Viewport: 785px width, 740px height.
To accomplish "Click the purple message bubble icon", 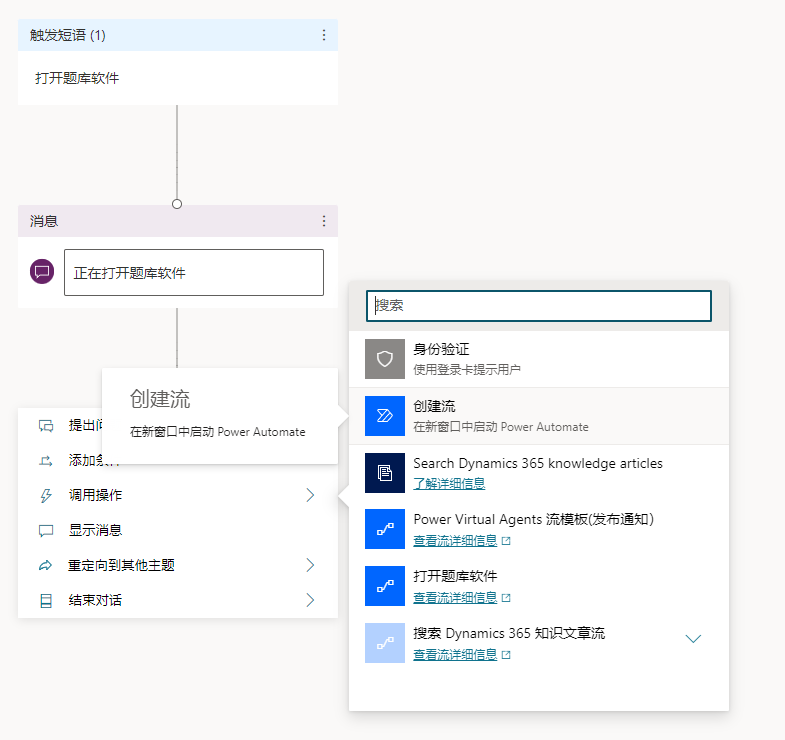I will [x=42, y=271].
